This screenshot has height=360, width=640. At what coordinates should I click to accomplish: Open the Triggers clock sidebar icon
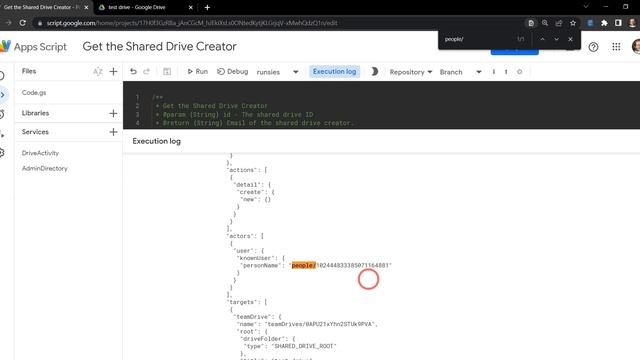[2, 114]
